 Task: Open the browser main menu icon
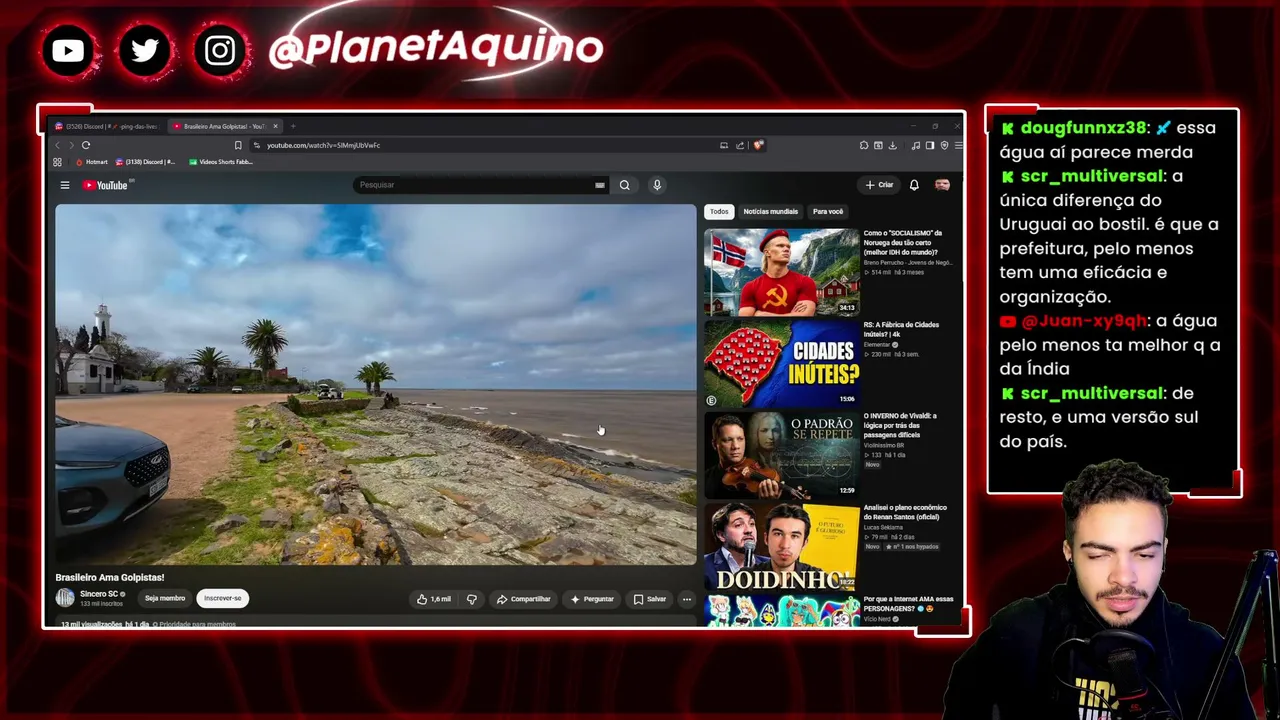click(958, 145)
